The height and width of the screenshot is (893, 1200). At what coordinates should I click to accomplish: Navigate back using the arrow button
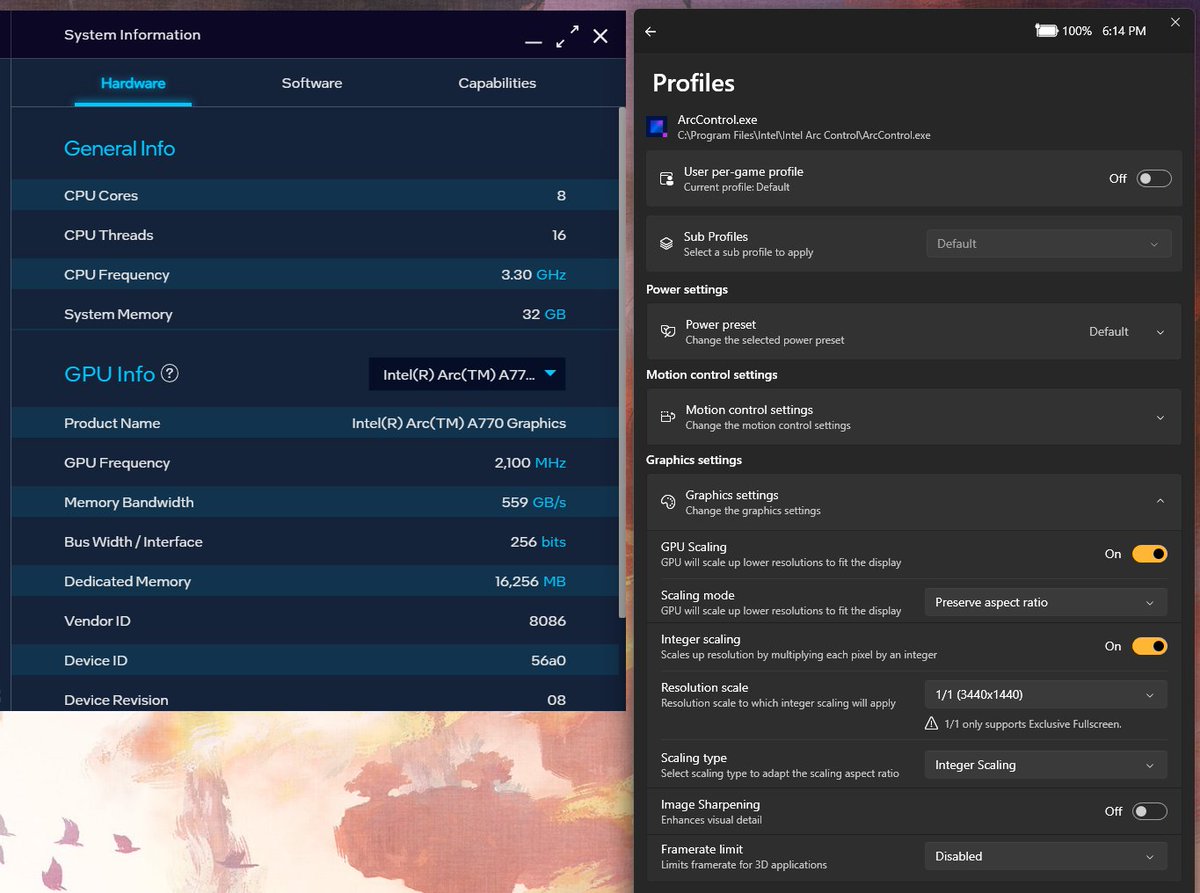650,31
